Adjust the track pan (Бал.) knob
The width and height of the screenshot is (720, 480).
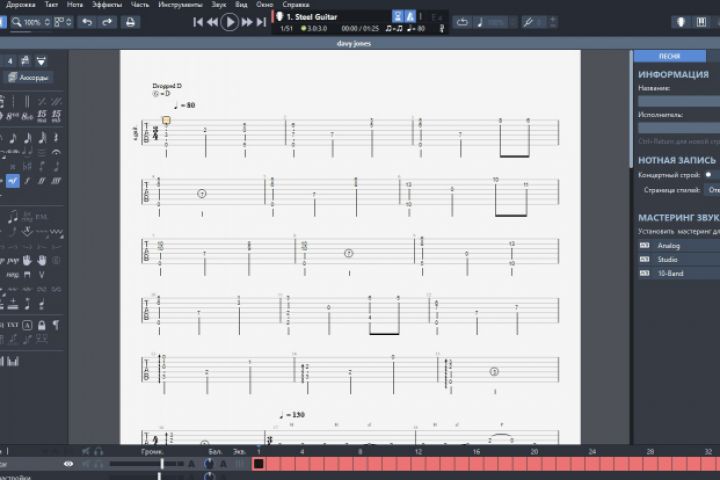tap(209, 464)
